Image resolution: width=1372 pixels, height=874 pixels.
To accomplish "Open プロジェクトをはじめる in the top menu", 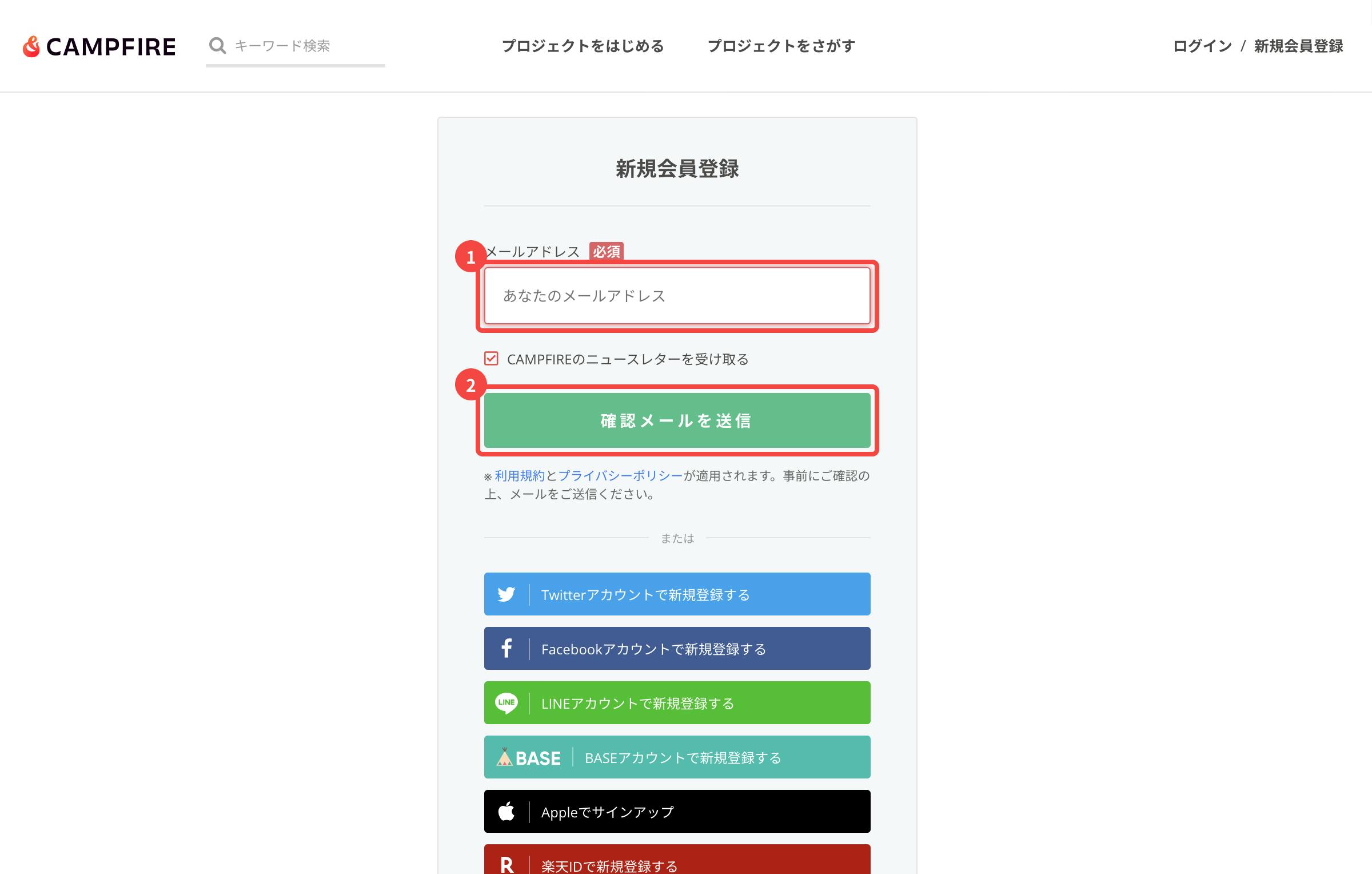I will pyautogui.click(x=583, y=46).
